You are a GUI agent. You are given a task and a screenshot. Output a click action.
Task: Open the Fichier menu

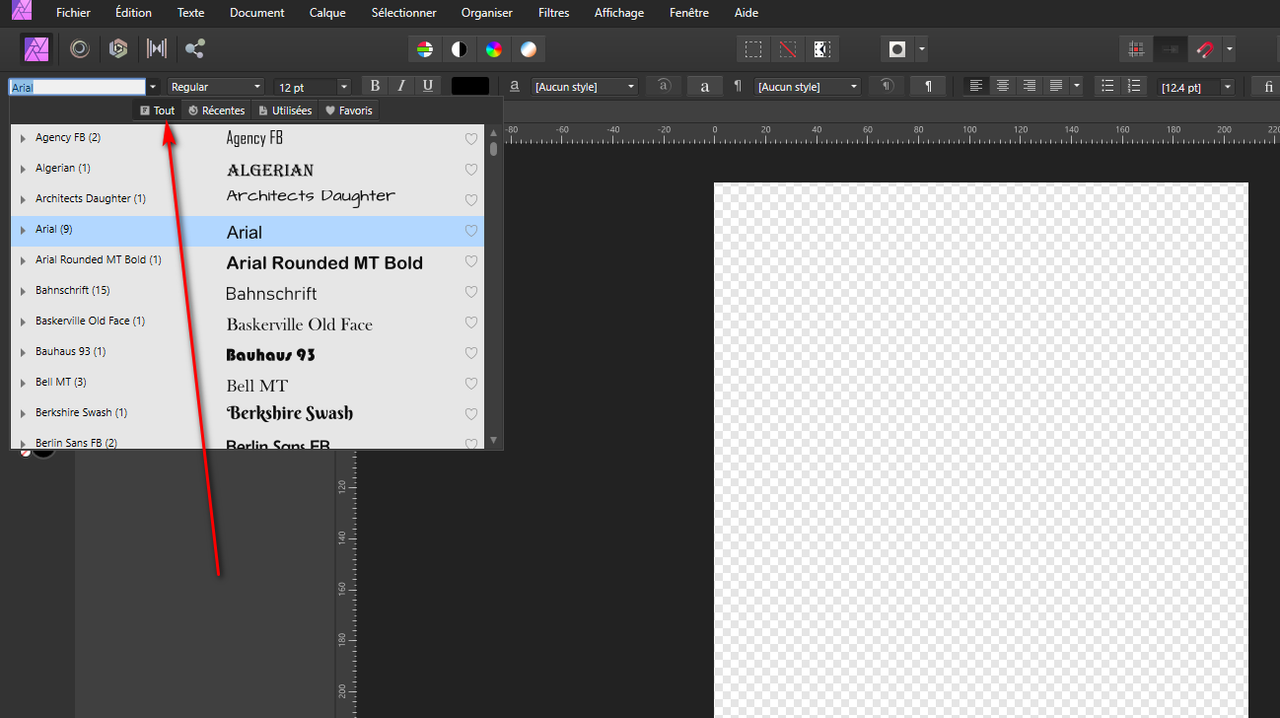pos(73,13)
